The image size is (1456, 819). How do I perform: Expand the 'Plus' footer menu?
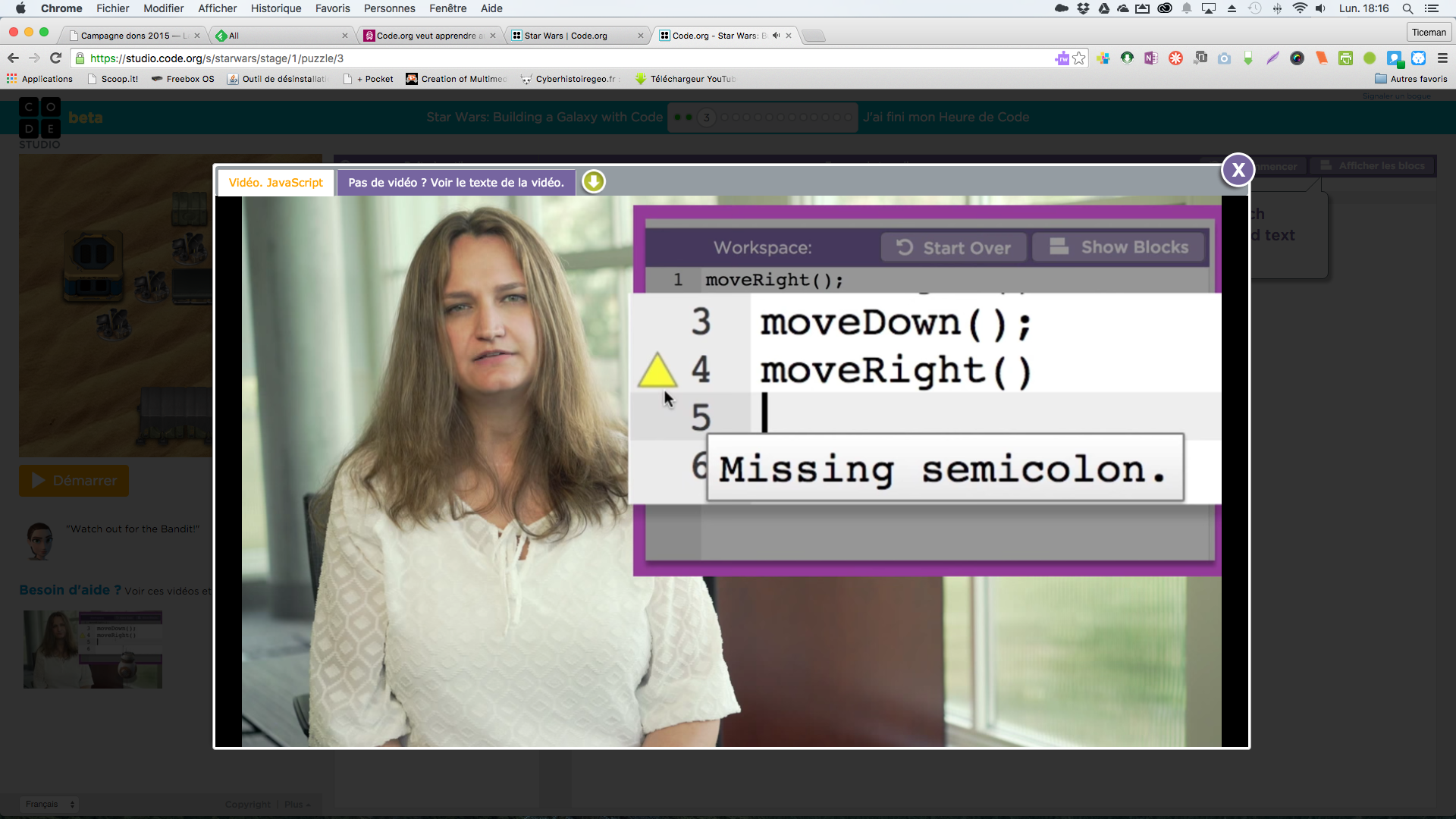click(x=297, y=805)
